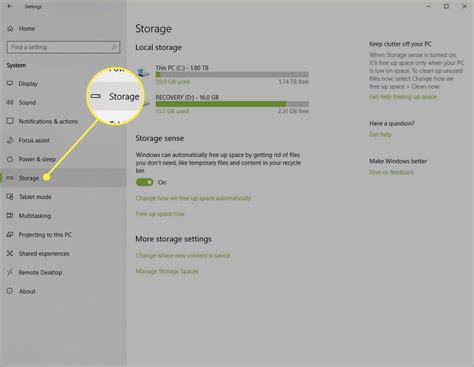Click the Projecting to this PC icon
Viewport: 474px width, 367px height.
coord(10,235)
